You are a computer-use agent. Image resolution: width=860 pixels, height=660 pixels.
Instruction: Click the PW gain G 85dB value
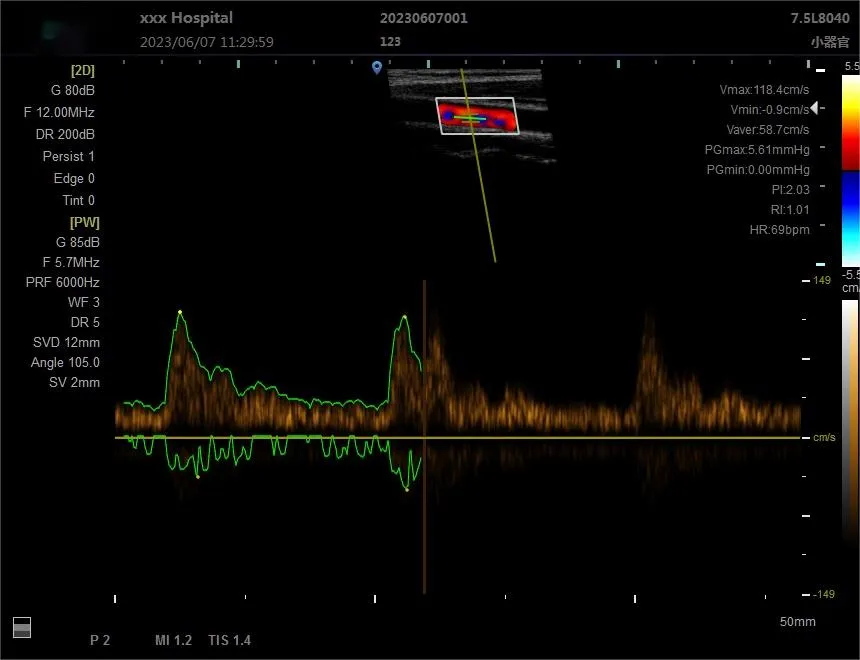pos(78,242)
